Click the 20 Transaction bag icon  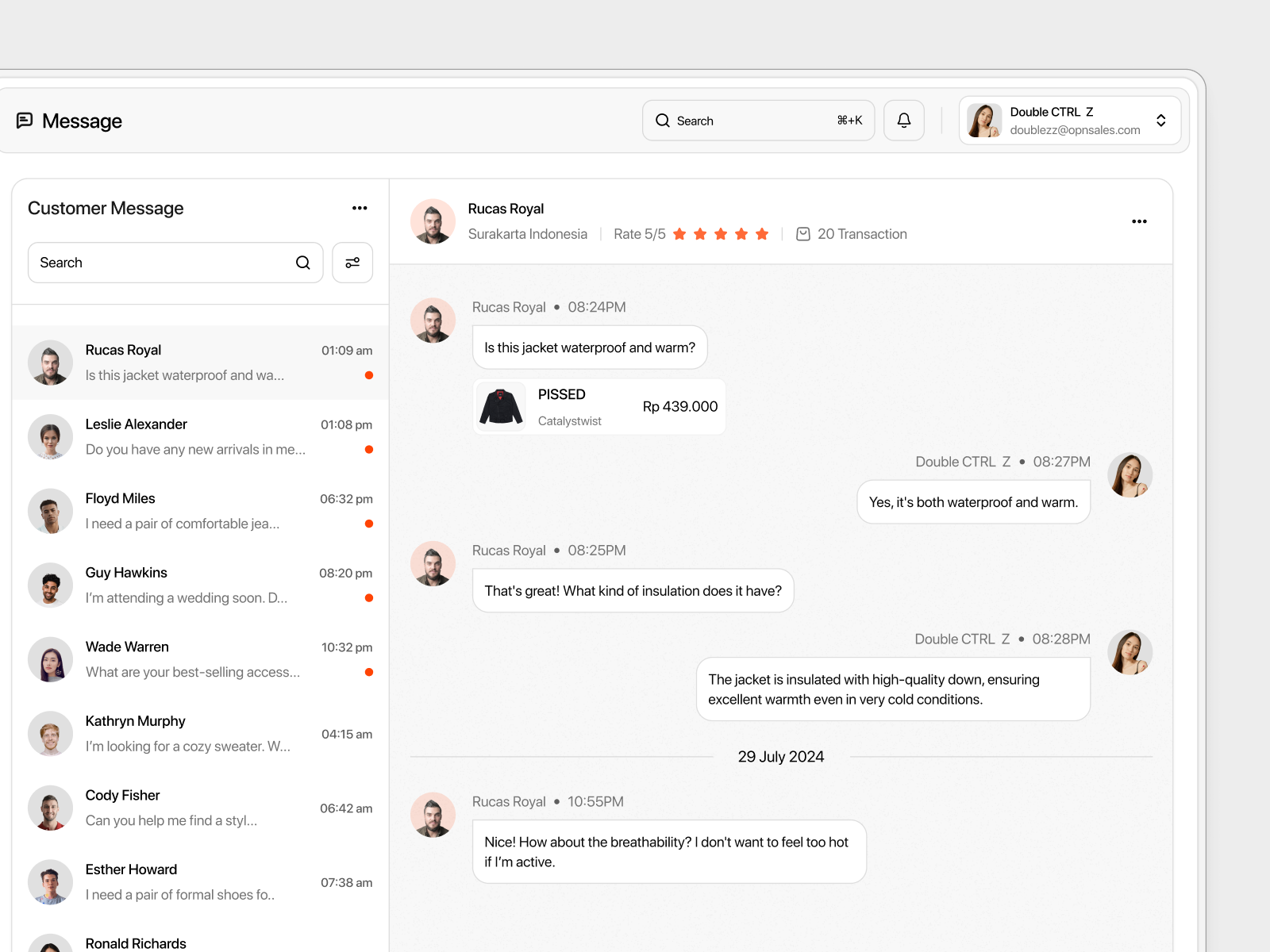tap(803, 234)
